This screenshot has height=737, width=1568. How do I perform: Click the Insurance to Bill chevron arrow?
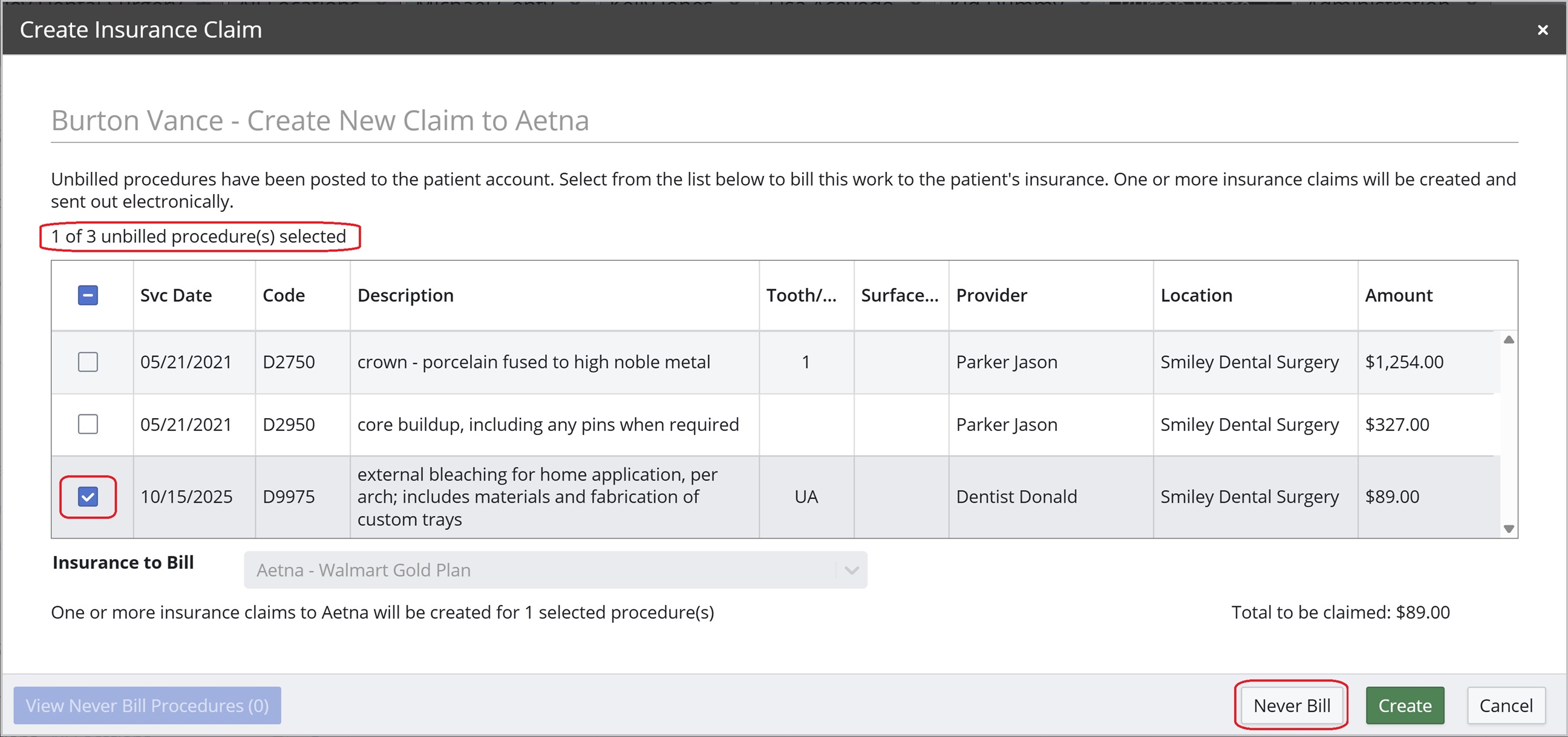tap(851, 571)
